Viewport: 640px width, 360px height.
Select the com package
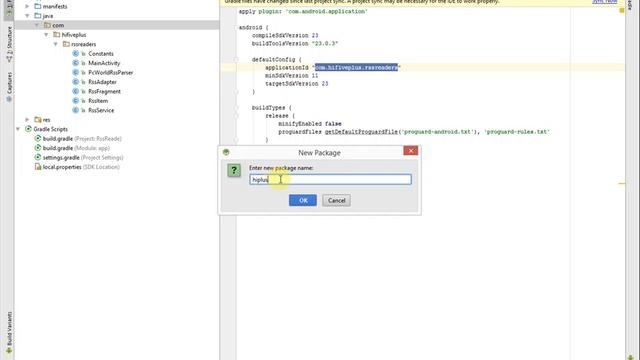(x=58, y=25)
